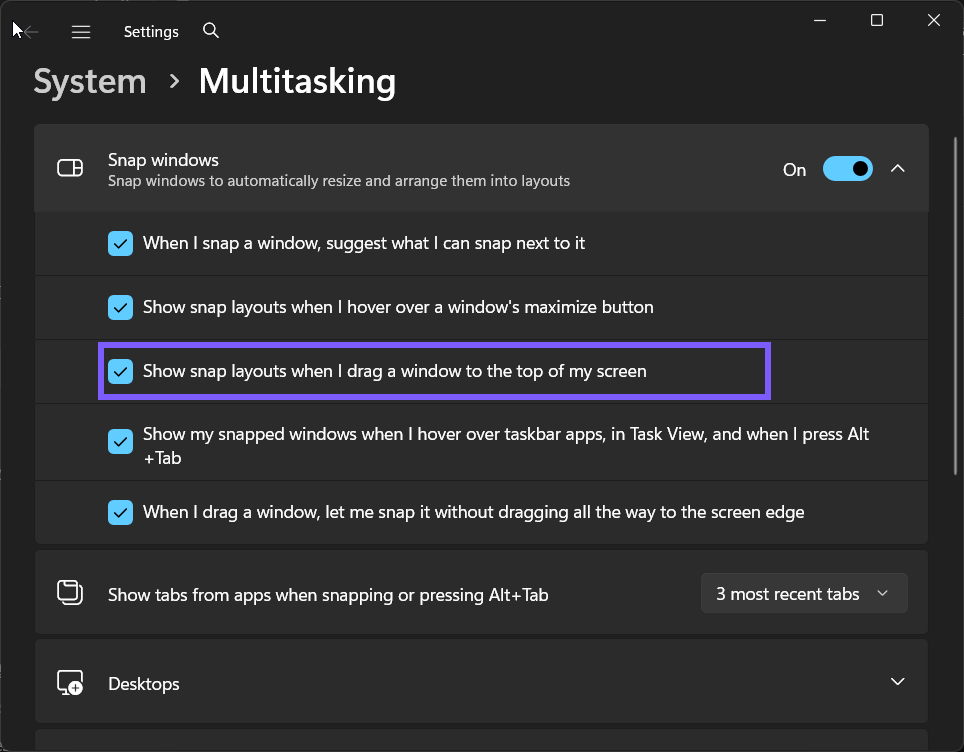Click 'Show tabs from apps when snapping' label

(x=328, y=595)
